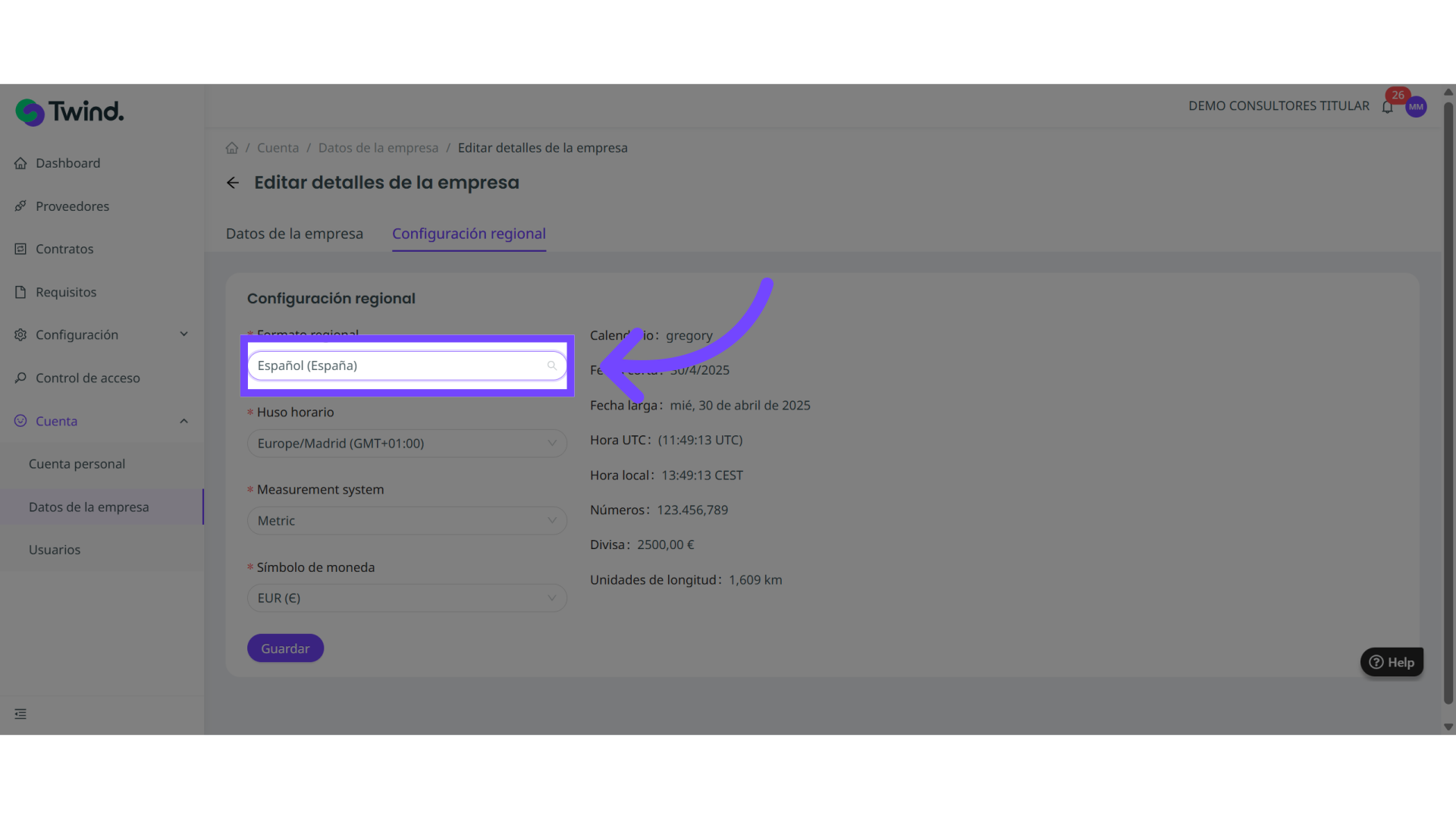Open the MM user avatar menu

pyautogui.click(x=1416, y=107)
